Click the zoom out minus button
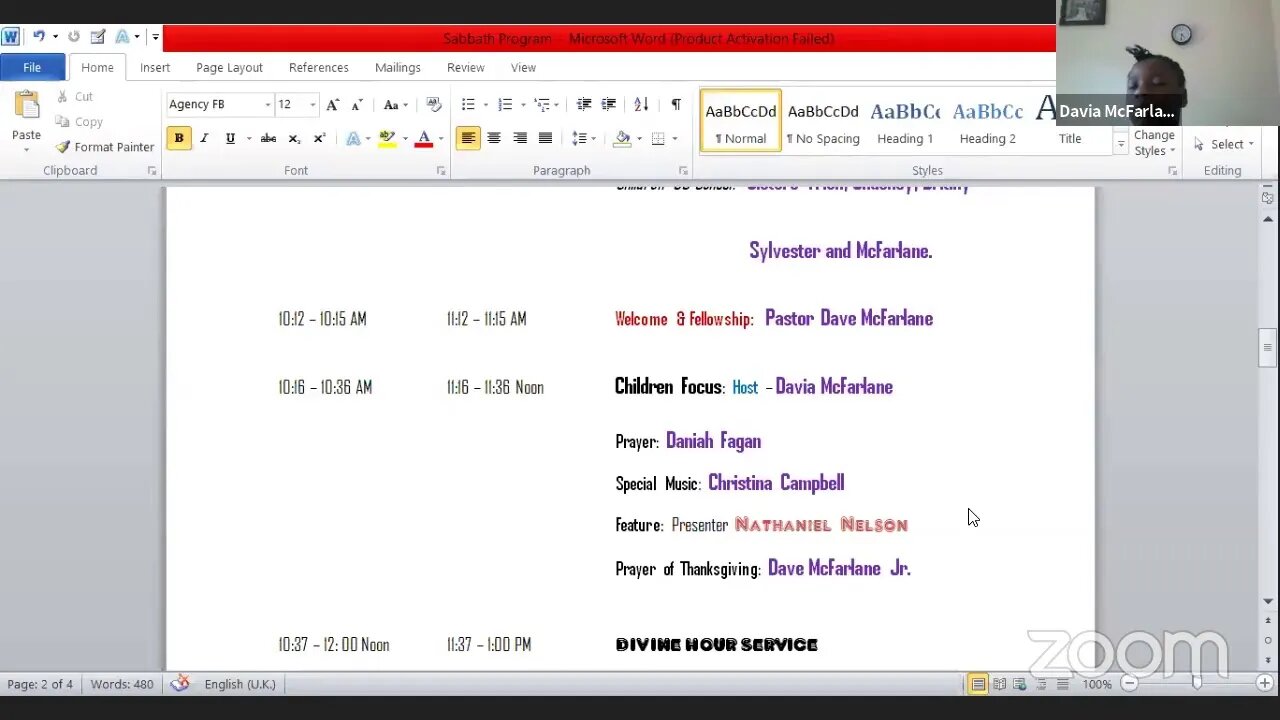Screen dimensions: 1280x720 coord(1129,684)
